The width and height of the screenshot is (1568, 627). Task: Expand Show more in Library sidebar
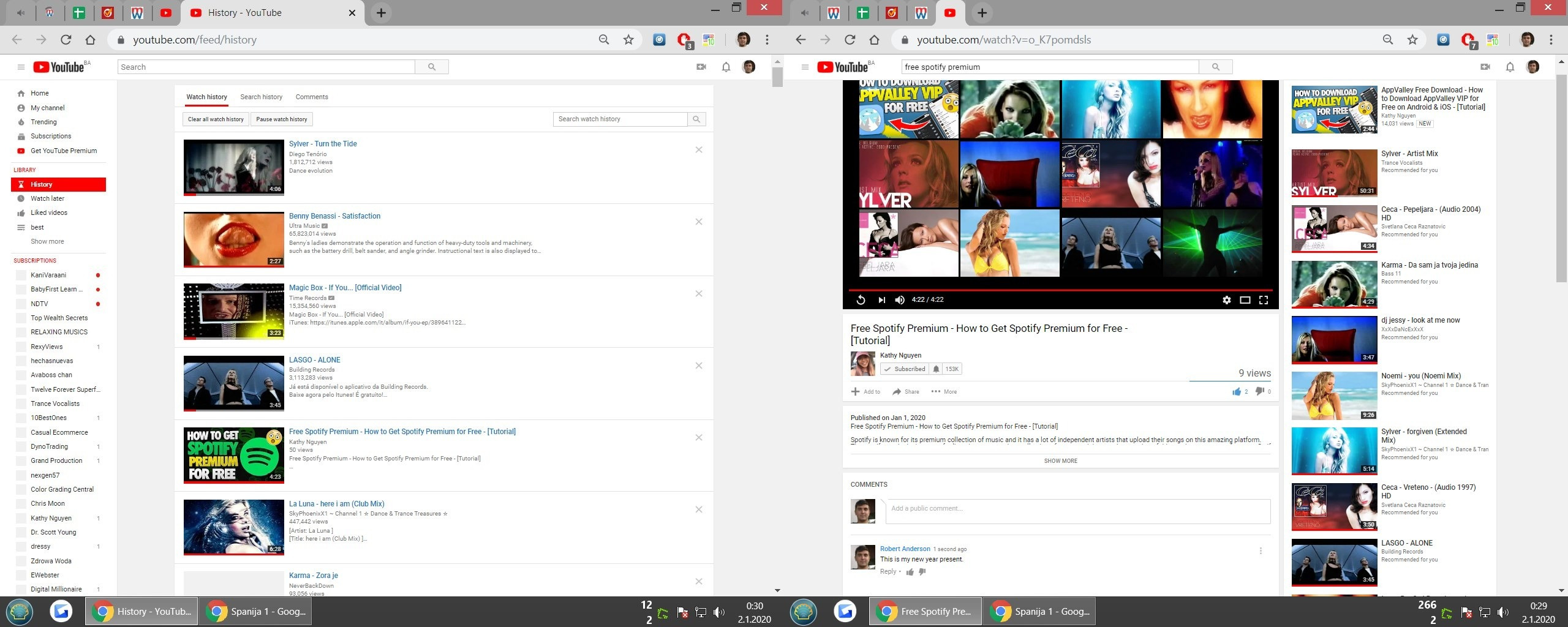(47, 241)
